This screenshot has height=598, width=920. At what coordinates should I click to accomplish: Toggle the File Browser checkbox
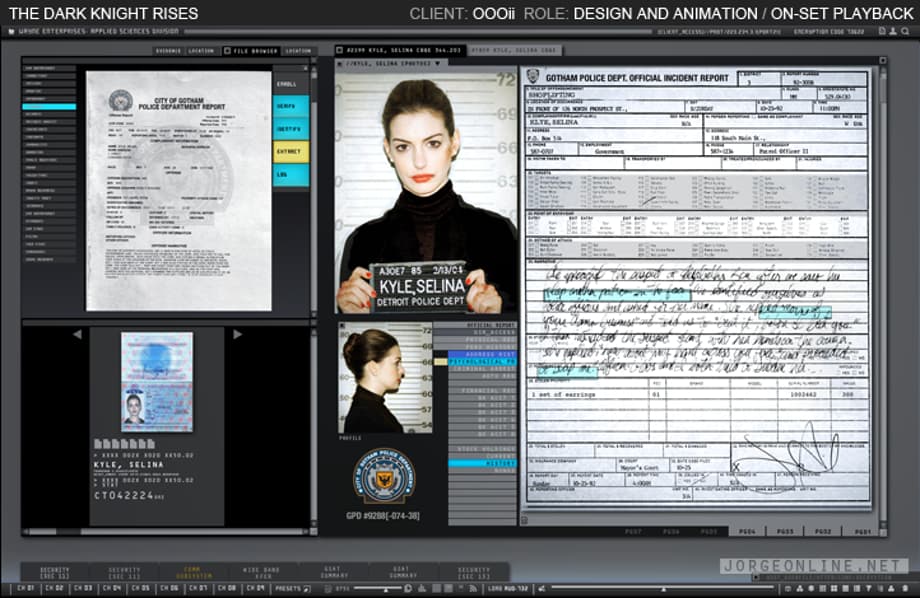click(x=226, y=50)
